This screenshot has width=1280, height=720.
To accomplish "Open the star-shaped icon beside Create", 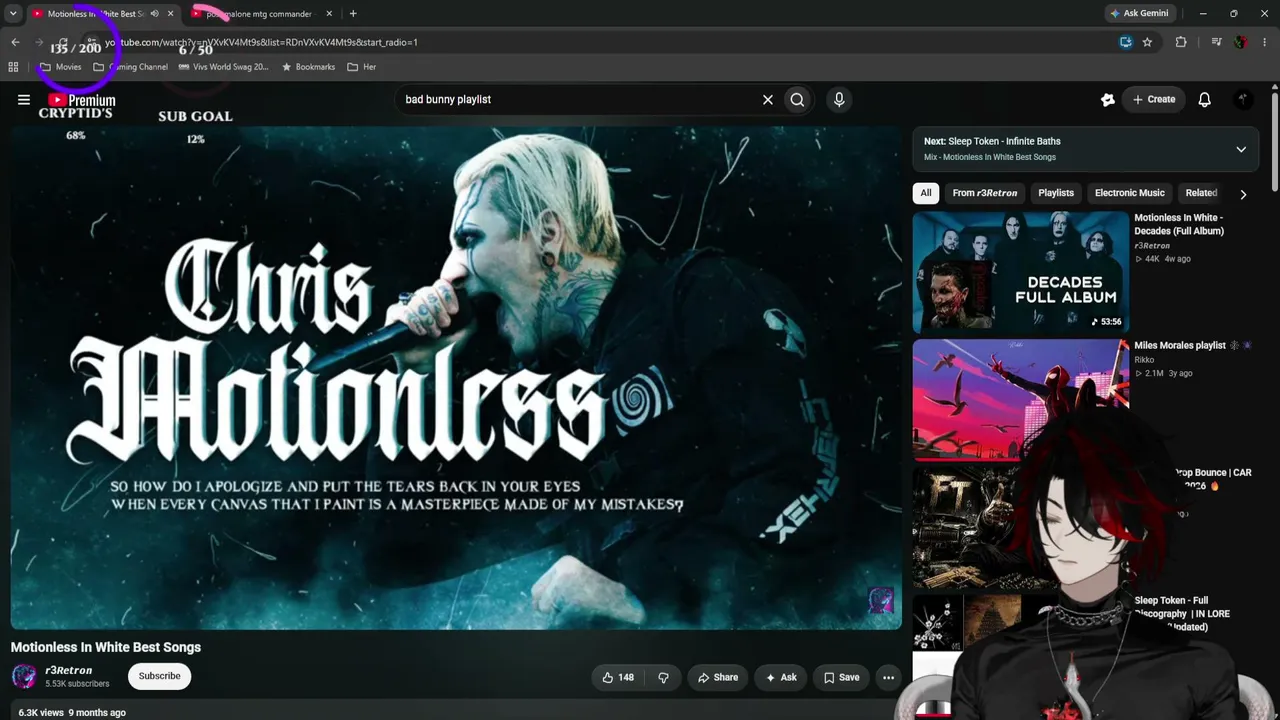I will pyautogui.click(x=1107, y=99).
